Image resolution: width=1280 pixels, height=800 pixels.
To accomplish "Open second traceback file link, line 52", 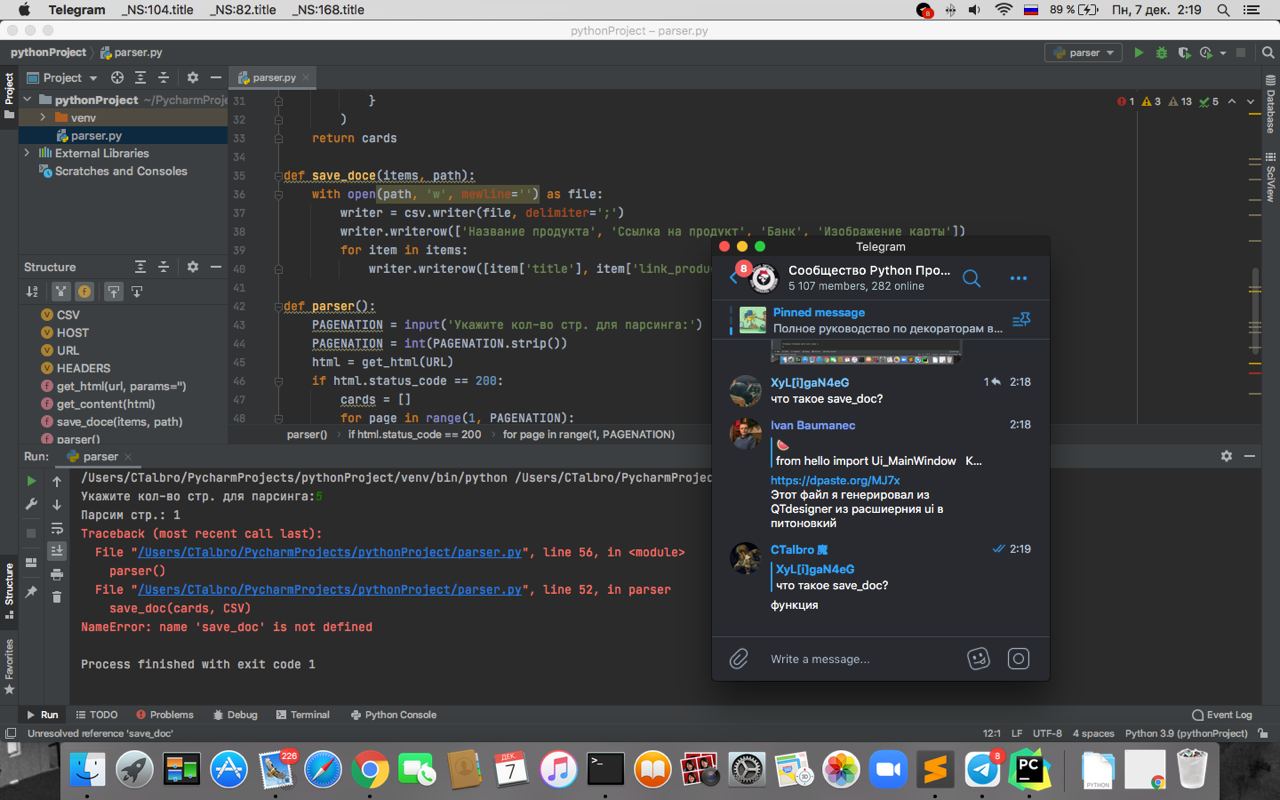I will coord(329,590).
